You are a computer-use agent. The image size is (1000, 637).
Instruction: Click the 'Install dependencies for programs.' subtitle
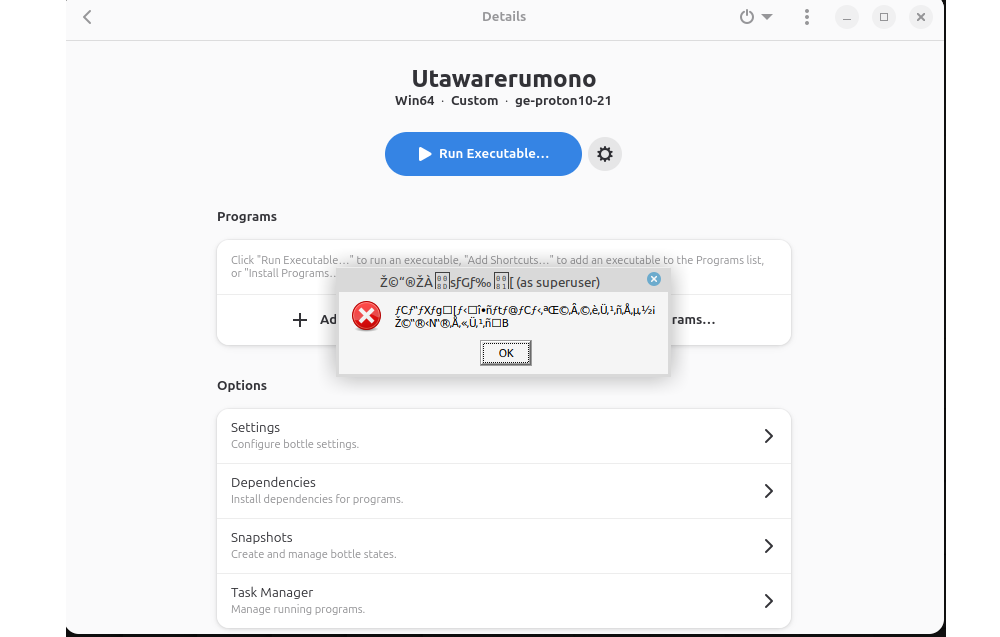pyautogui.click(x=317, y=499)
